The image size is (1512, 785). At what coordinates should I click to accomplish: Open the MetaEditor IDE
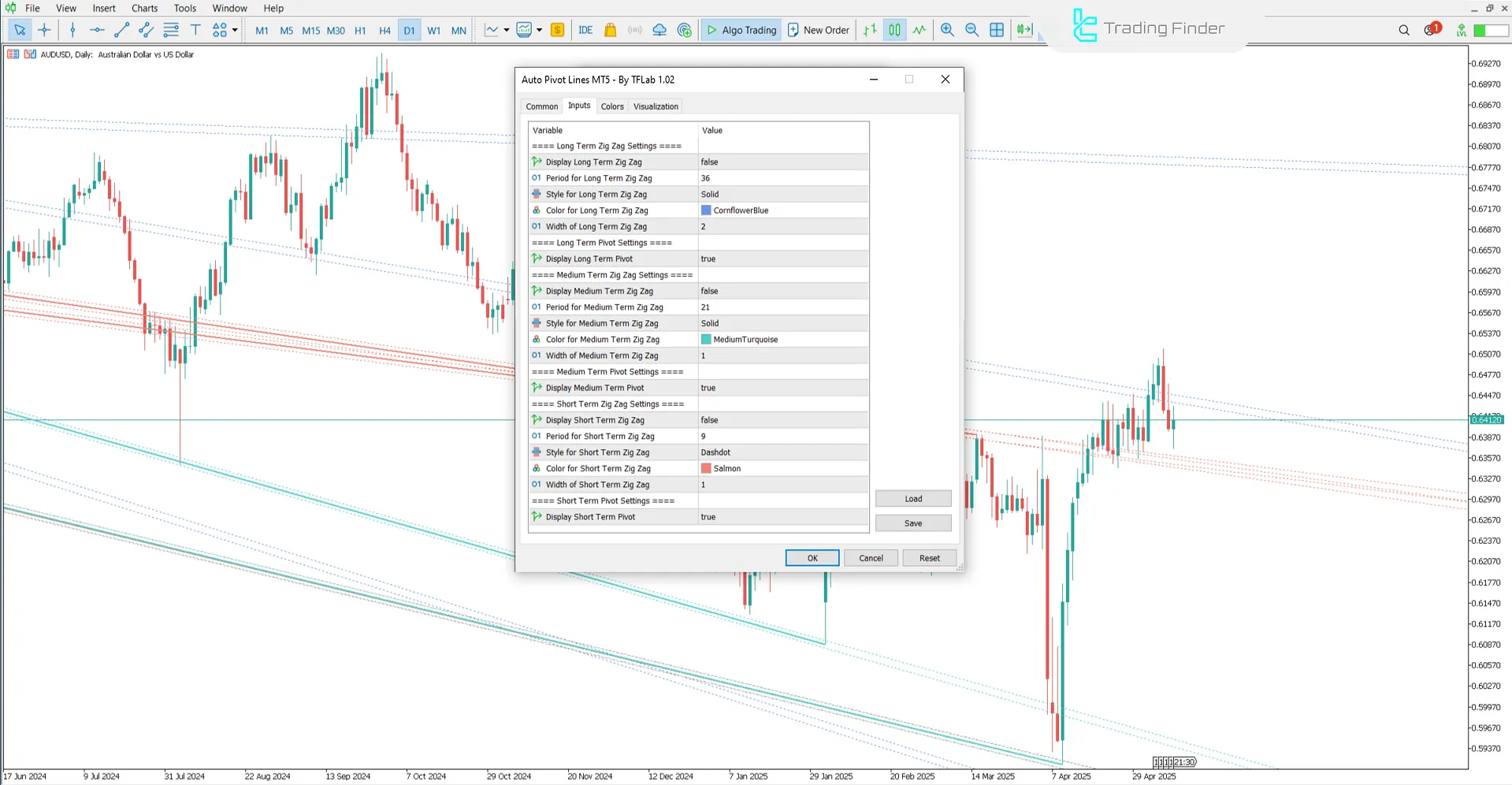[x=585, y=30]
